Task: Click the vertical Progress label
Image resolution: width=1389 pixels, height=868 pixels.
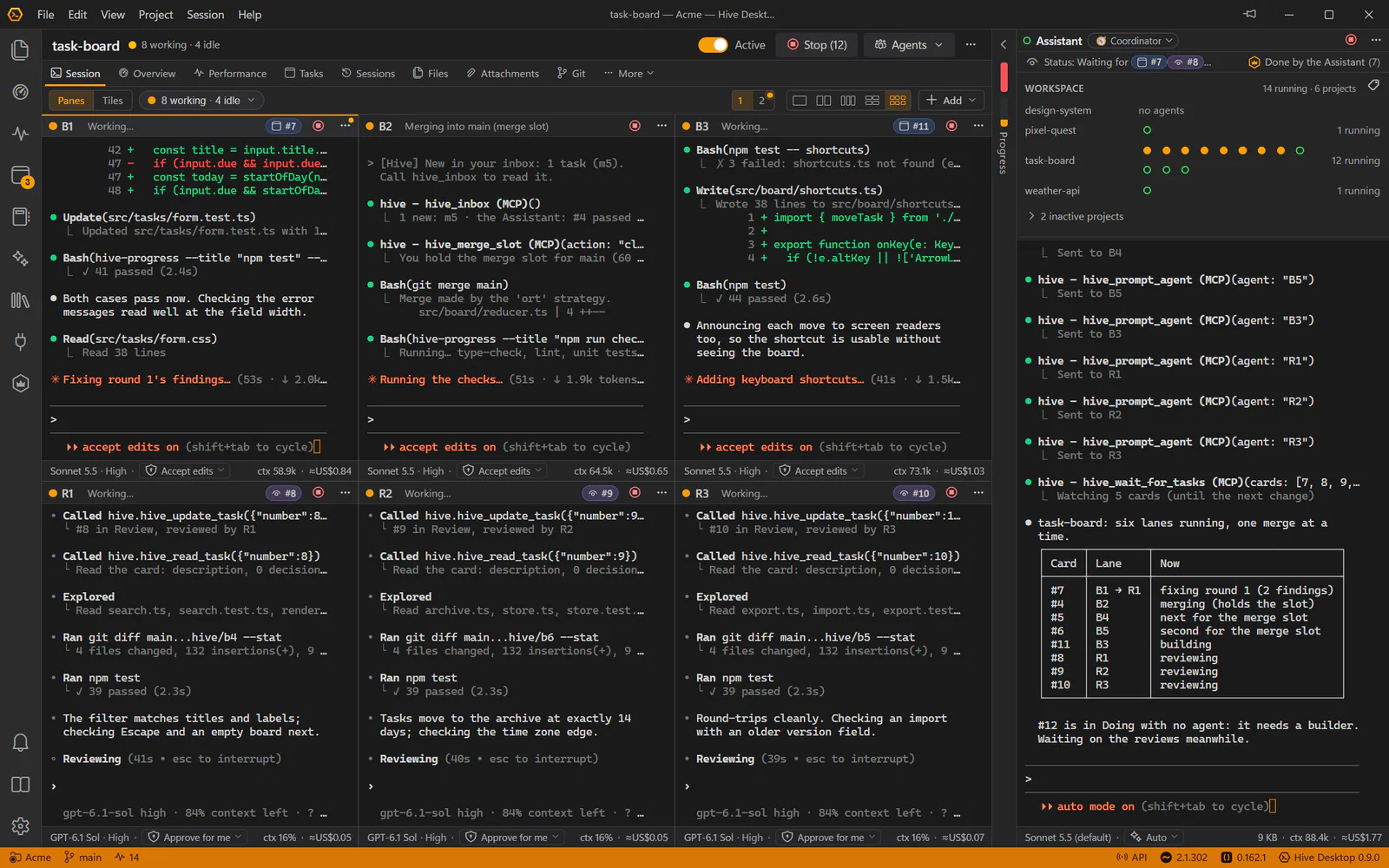Action: coord(1004,152)
